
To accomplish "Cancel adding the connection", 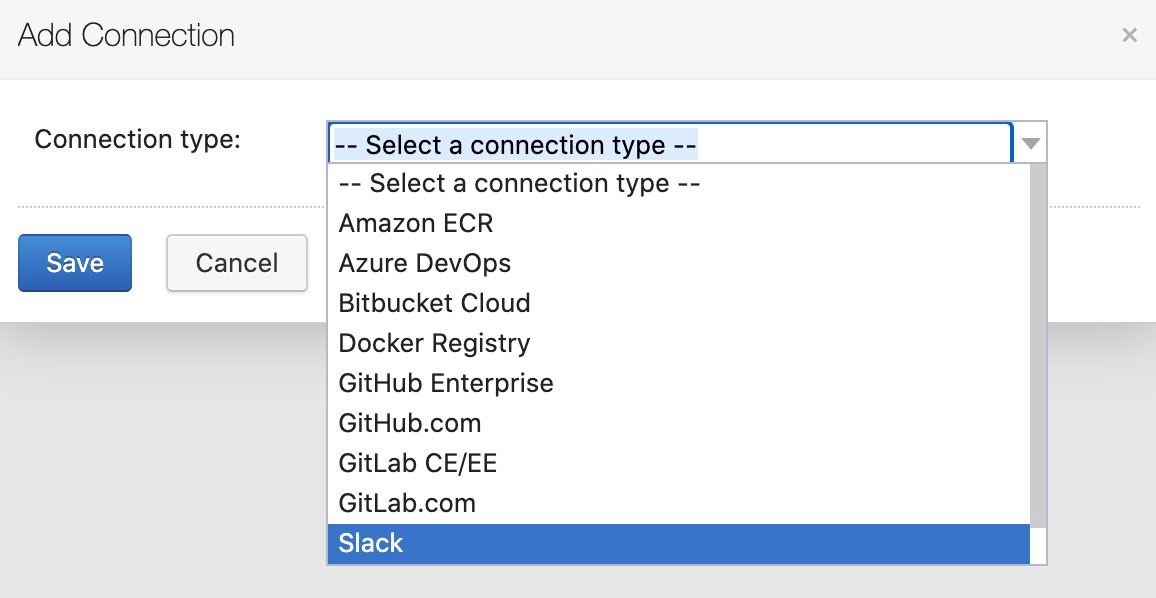I will 237,263.
